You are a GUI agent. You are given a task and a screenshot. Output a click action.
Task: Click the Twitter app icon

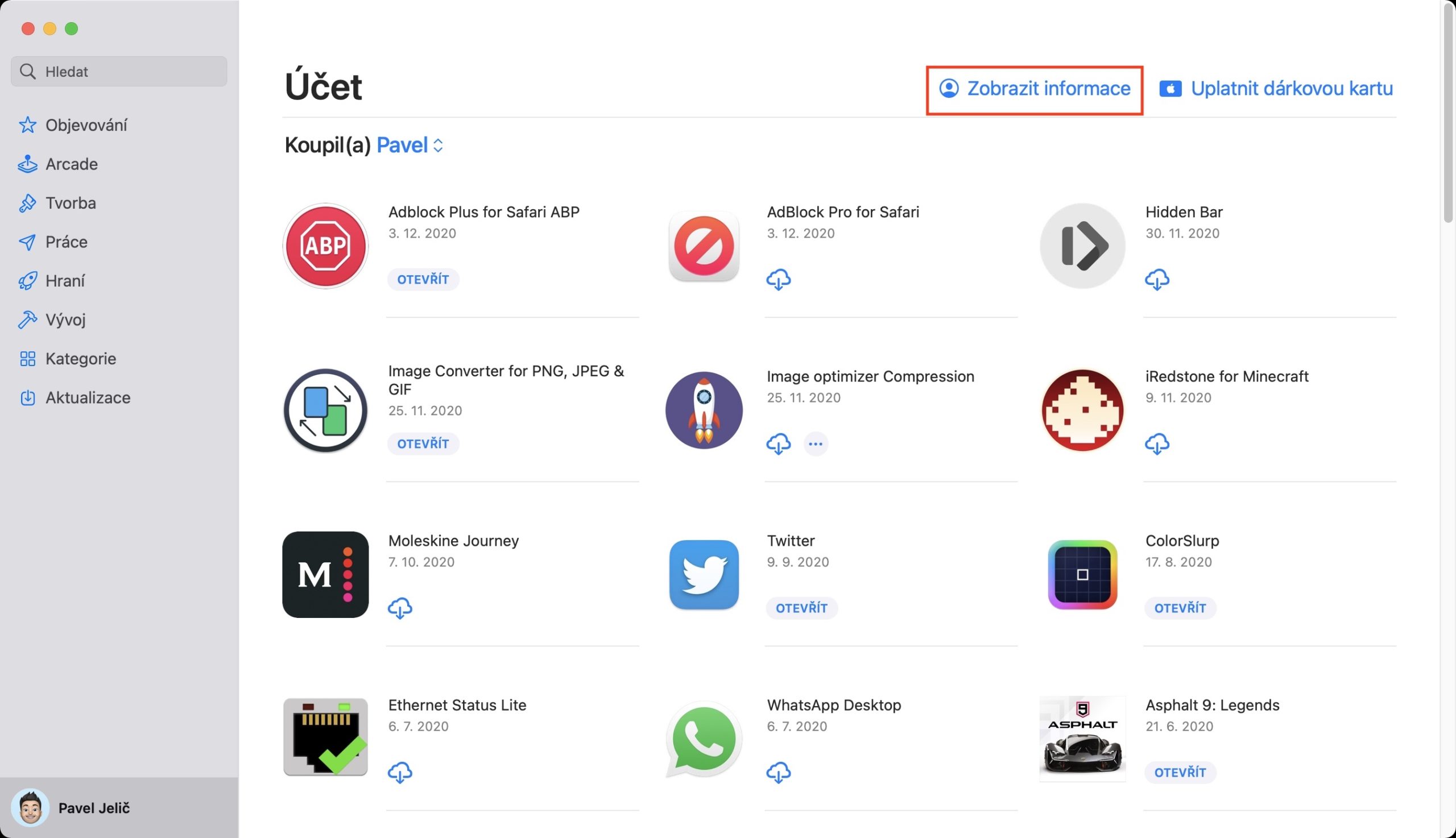click(704, 574)
